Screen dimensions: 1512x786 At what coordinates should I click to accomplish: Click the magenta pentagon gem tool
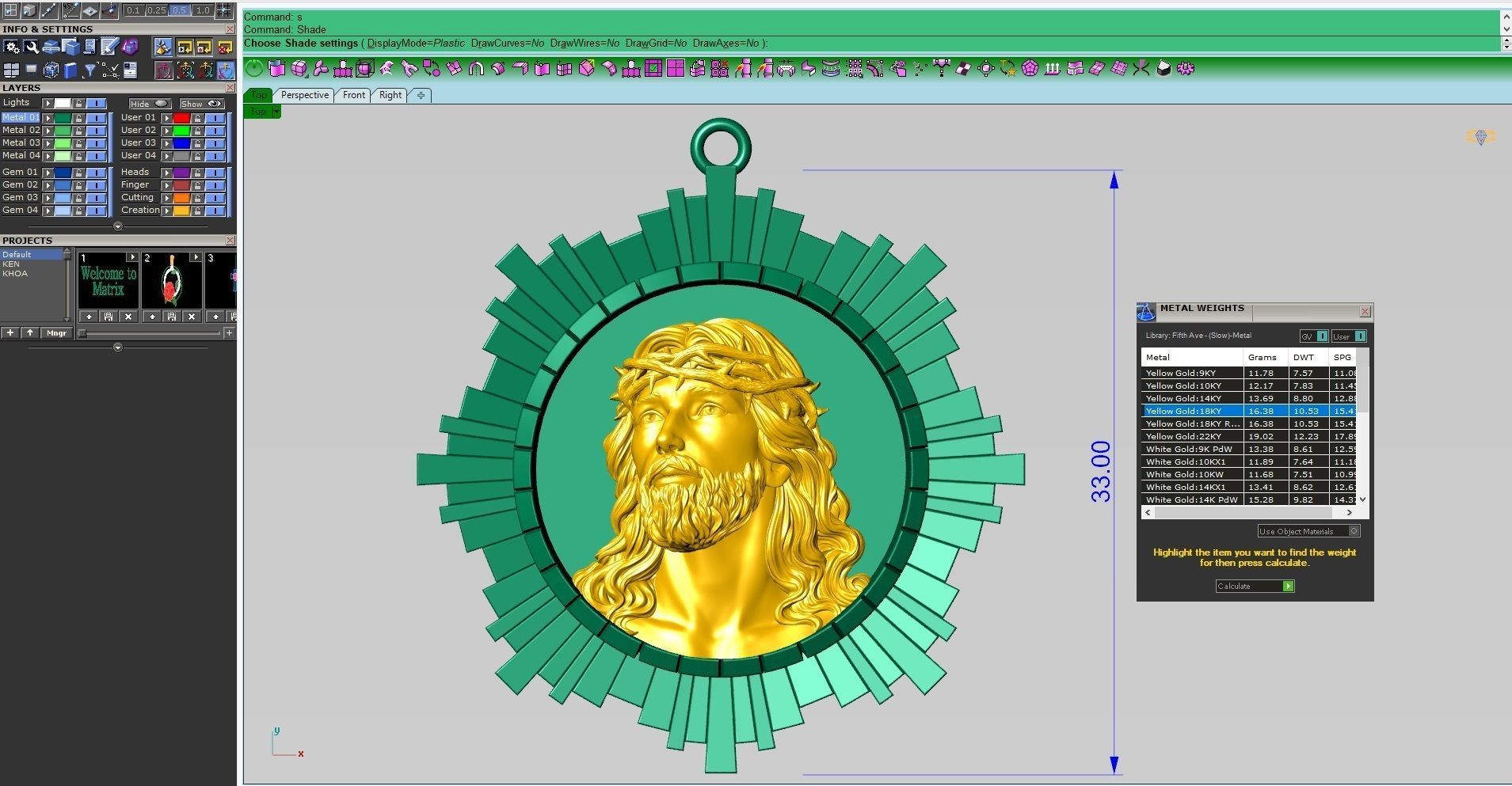pos(1030,68)
